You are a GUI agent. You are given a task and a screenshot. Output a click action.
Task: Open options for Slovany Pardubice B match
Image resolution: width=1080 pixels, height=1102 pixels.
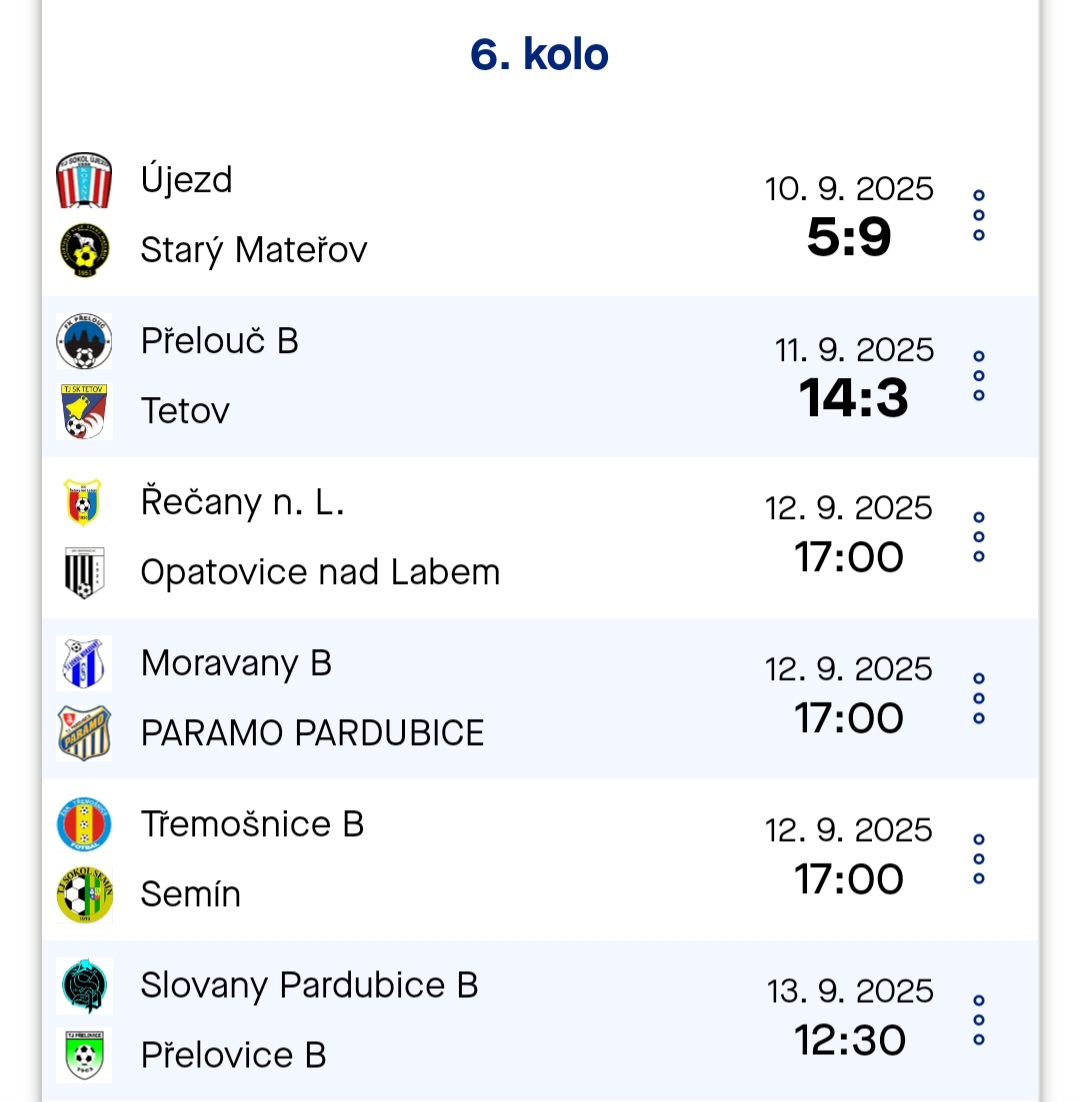pyautogui.click(x=979, y=1020)
